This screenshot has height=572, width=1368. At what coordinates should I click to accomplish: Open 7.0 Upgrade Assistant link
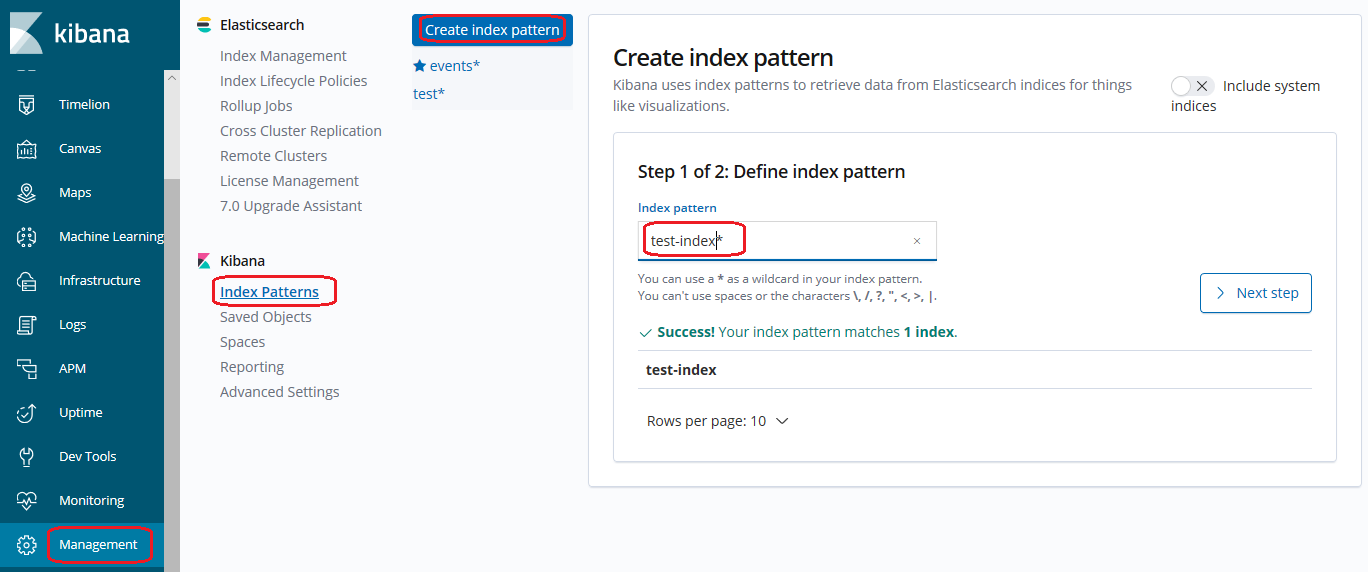coord(291,206)
